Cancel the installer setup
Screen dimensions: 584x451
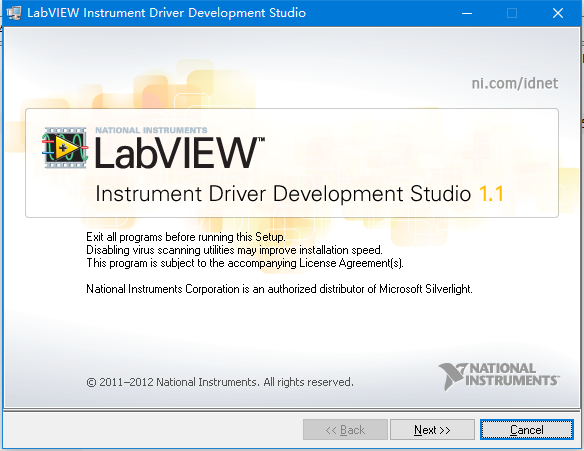(x=527, y=430)
